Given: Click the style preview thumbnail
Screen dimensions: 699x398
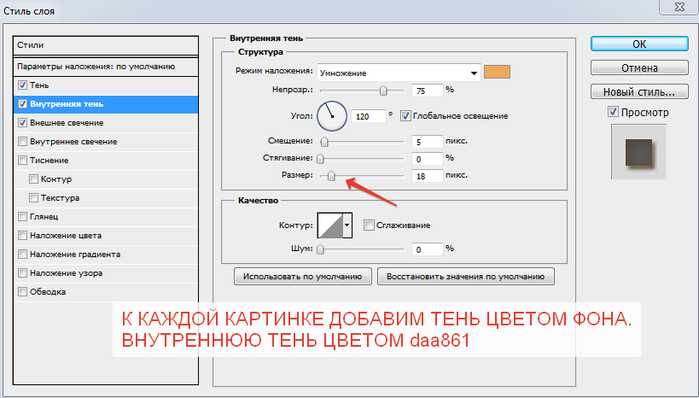Looking at the screenshot, I should [638, 152].
